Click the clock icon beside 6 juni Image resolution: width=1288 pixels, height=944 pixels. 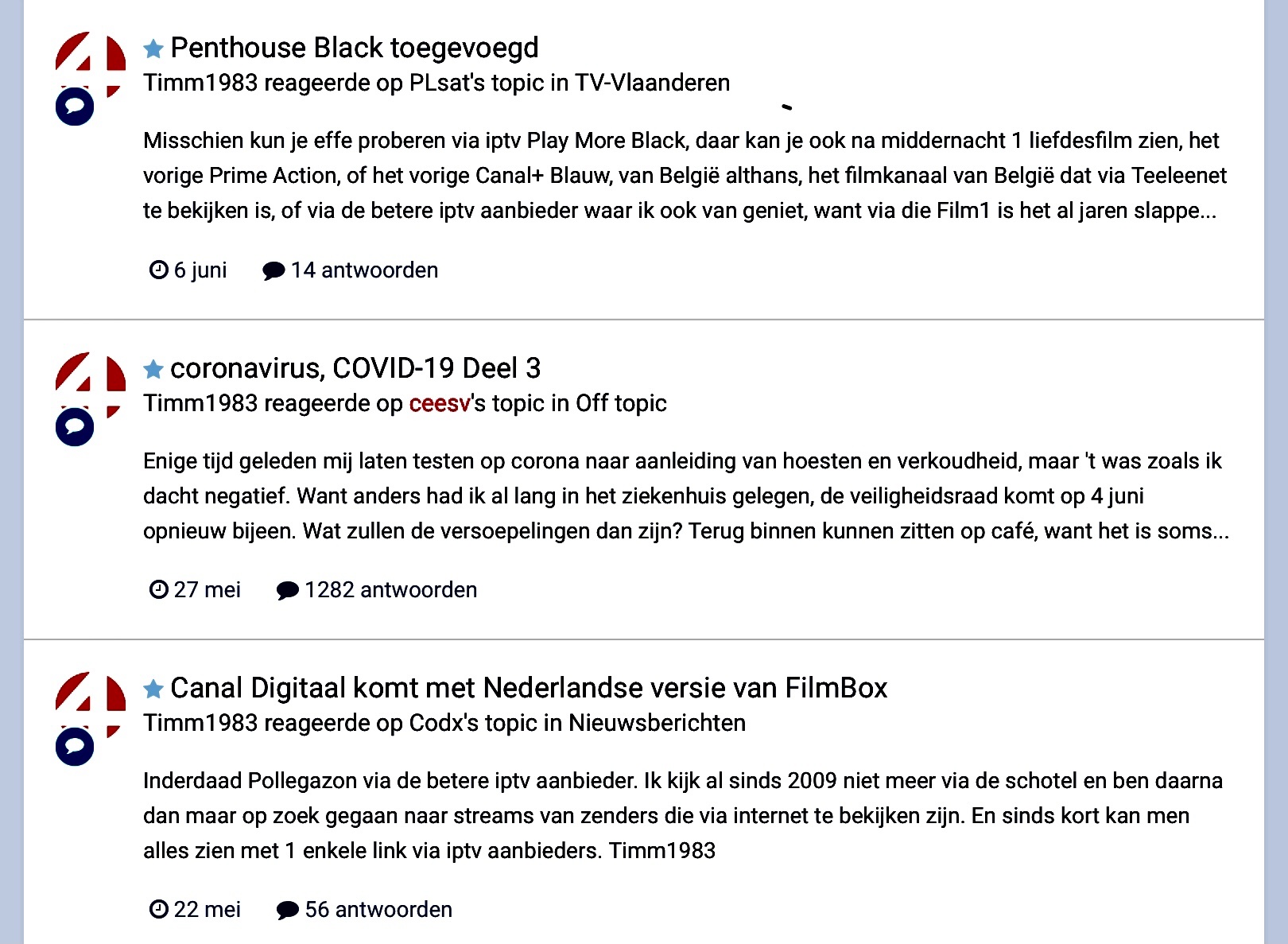click(159, 270)
